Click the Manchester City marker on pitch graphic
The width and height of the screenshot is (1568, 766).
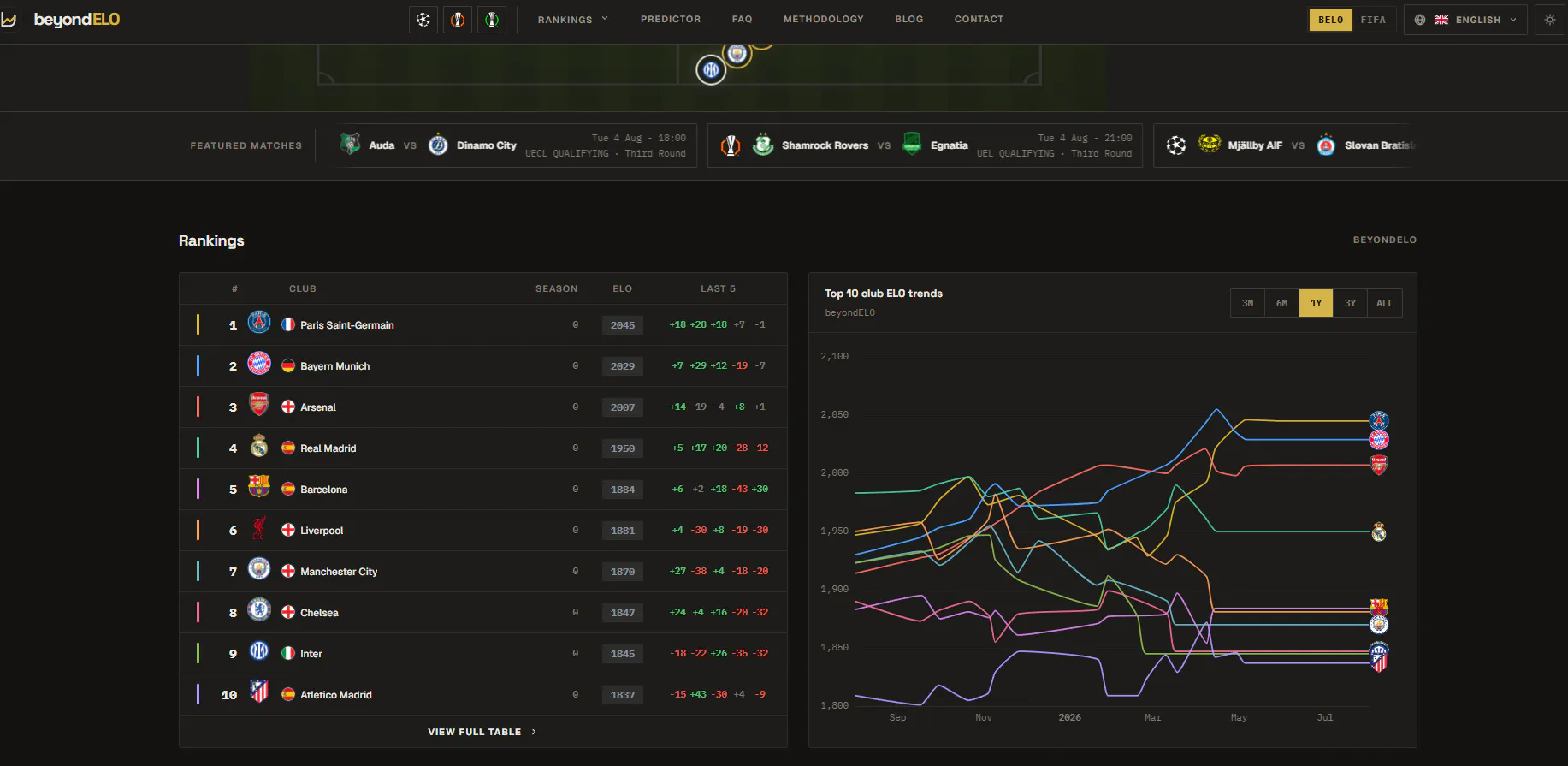click(737, 54)
